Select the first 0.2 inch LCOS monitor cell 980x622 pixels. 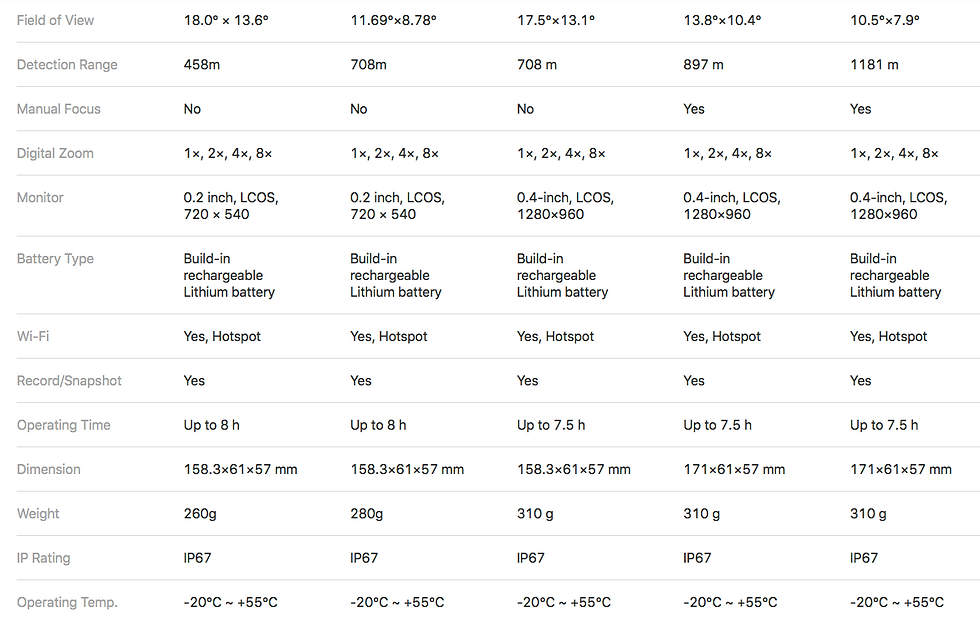[x=231, y=206]
